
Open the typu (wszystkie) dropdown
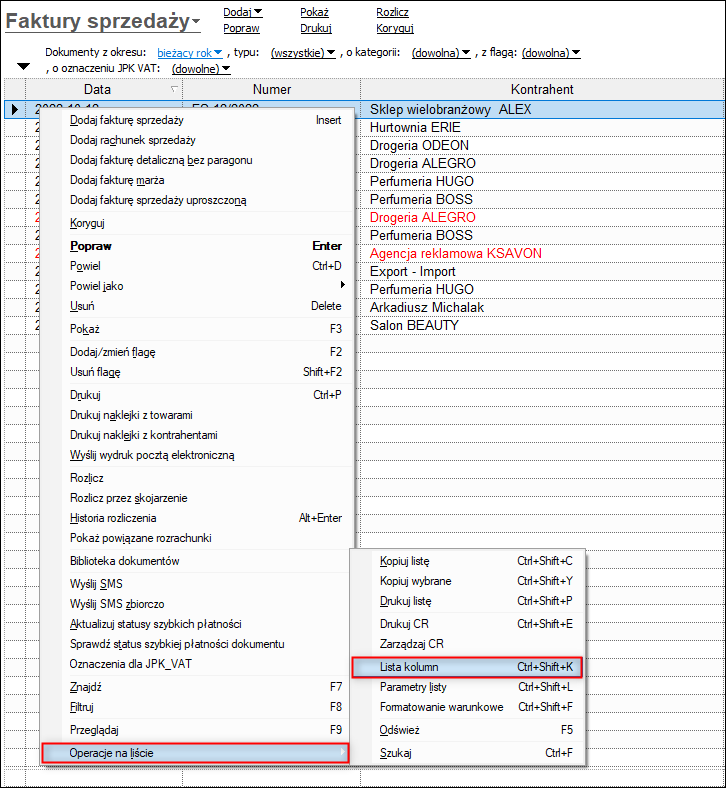303,53
